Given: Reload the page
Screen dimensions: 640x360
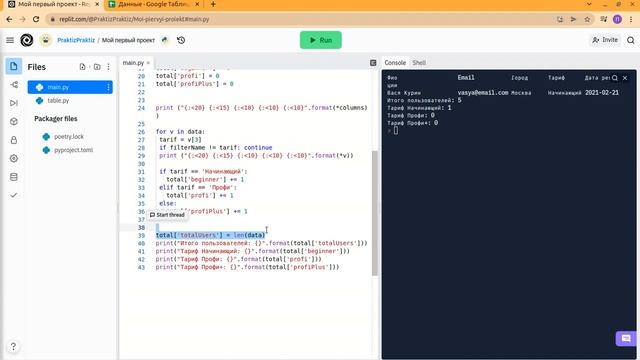Looking at the screenshot, I should pos(36,19).
